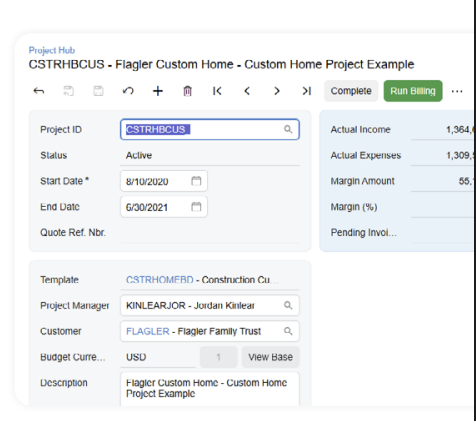Click the Run Billing button
Viewport: 476px width, 421px height.
click(x=413, y=91)
